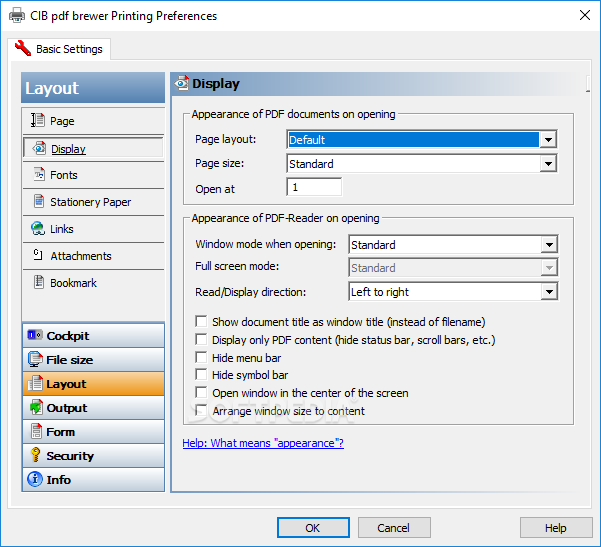The height and width of the screenshot is (547, 601).
Task: Tick the Hide menu bar checkbox
Action: (x=201, y=357)
